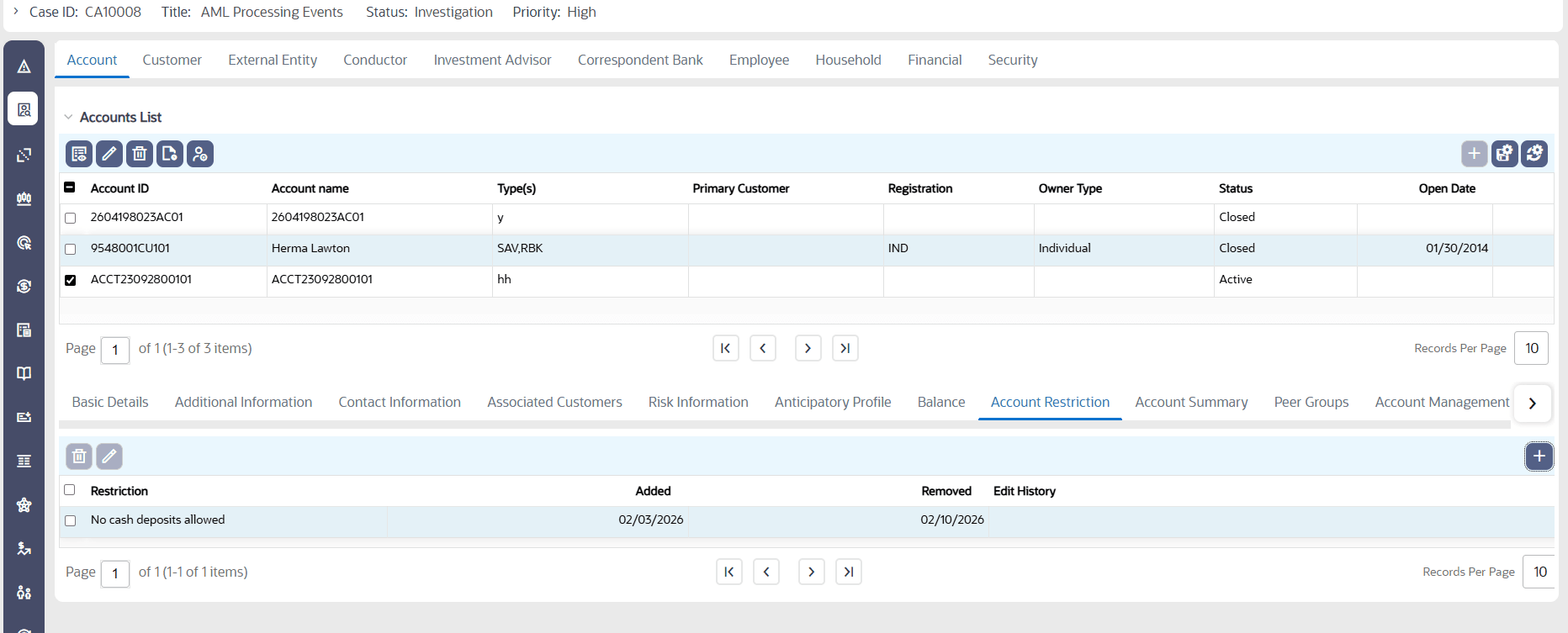
Task: Click the document export icon in Accounts List toolbar
Action: [x=170, y=154]
